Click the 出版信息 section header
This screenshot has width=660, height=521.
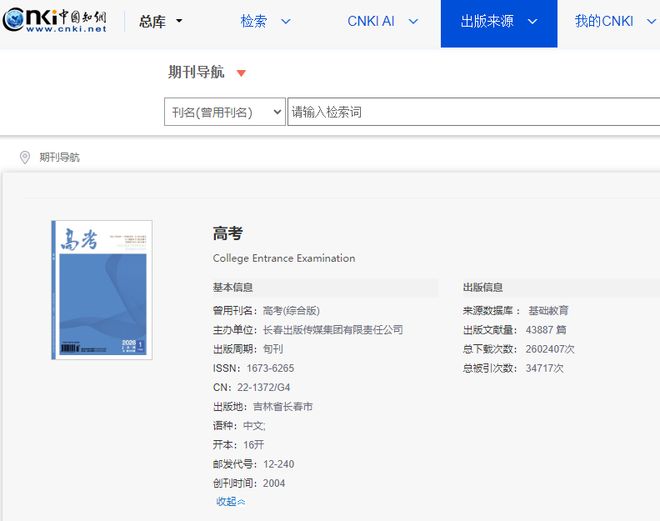[x=483, y=287]
